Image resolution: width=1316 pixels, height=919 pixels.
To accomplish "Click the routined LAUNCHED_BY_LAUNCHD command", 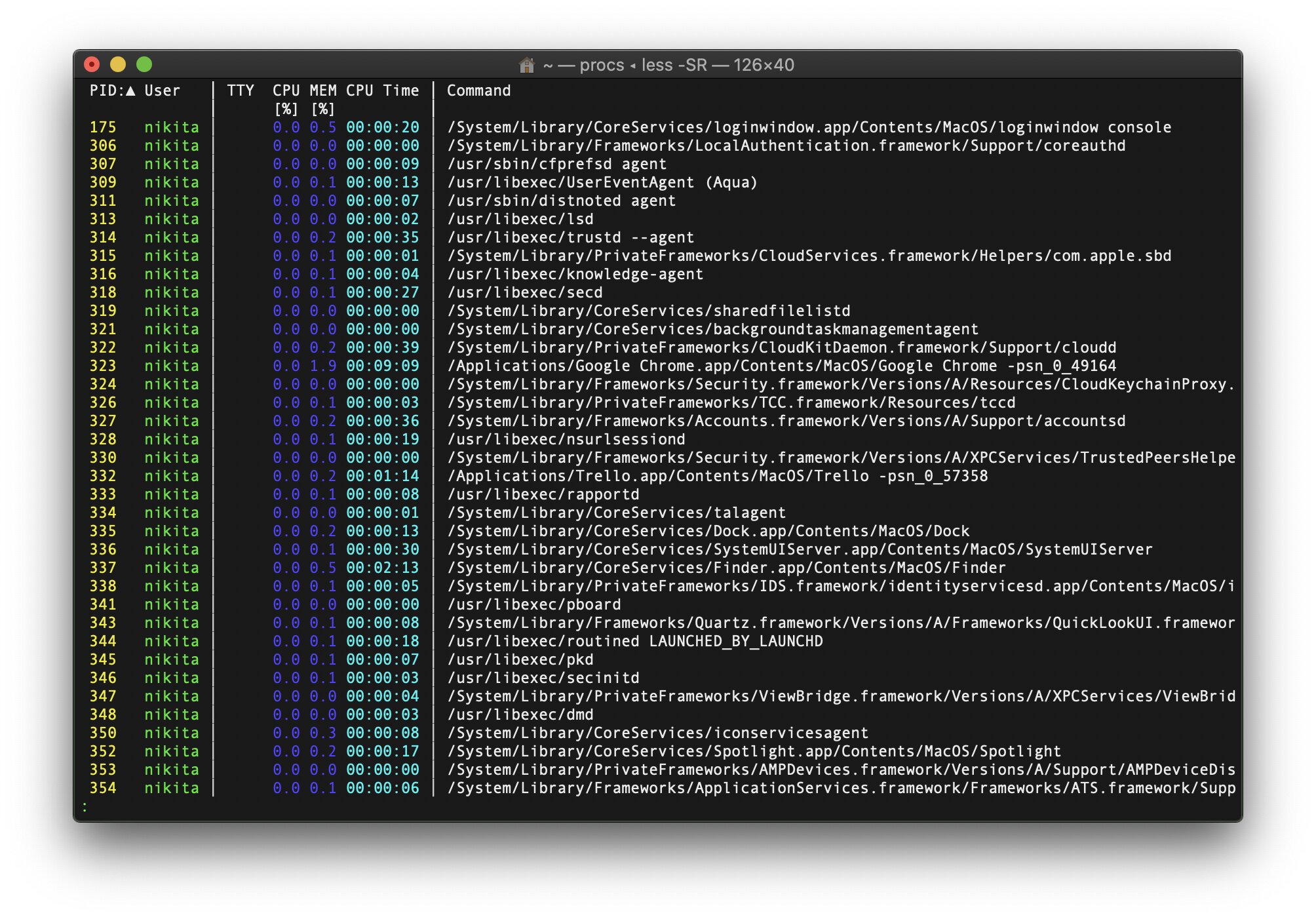I will click(x=634, y=641).
